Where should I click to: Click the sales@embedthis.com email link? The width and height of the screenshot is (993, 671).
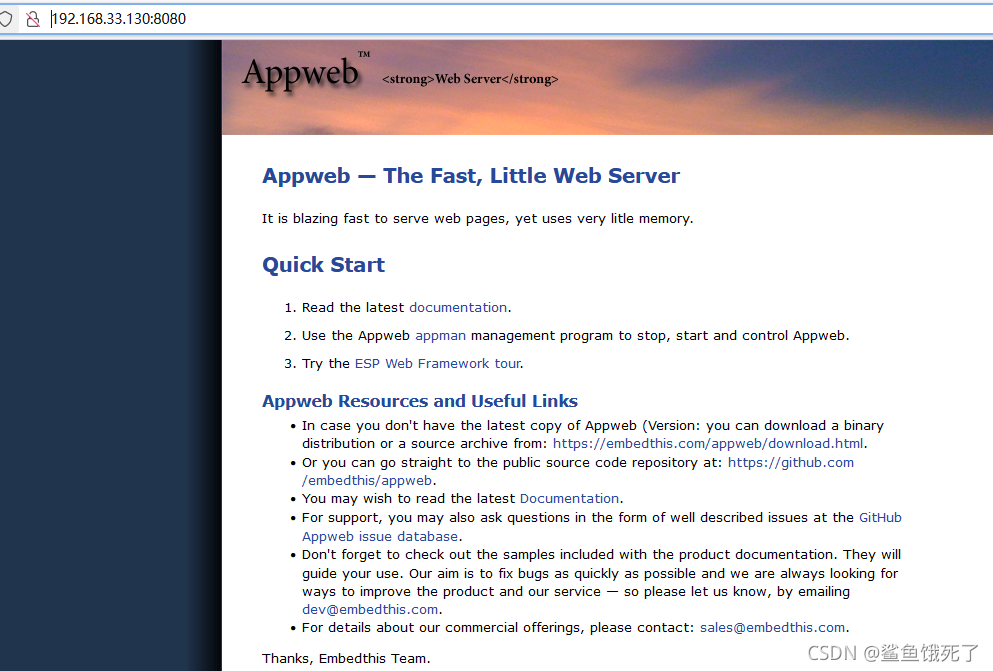click(772, 627)
